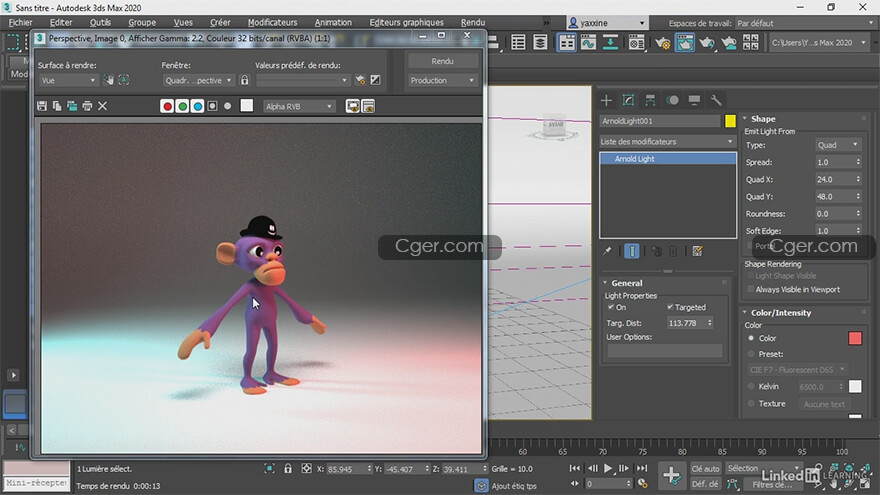880x495 pixels.
Task: Open the yaxxine user account dropdown
Action: [607, 23]
